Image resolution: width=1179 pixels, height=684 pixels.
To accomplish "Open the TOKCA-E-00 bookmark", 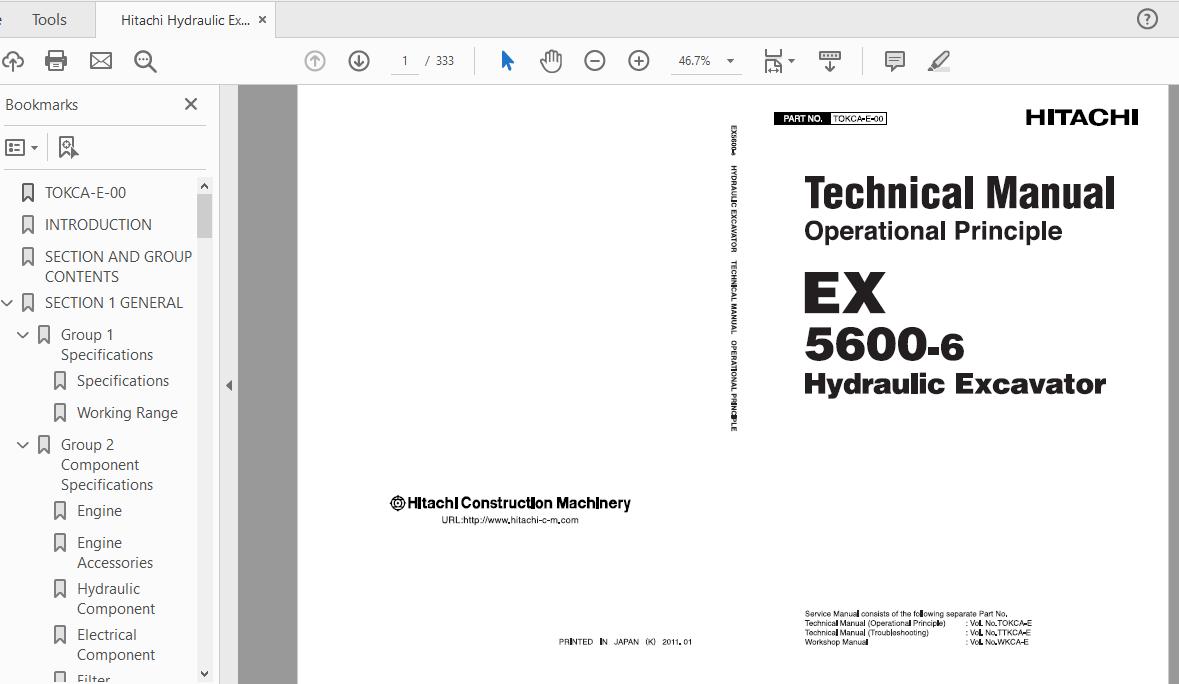I will [85, 192].
